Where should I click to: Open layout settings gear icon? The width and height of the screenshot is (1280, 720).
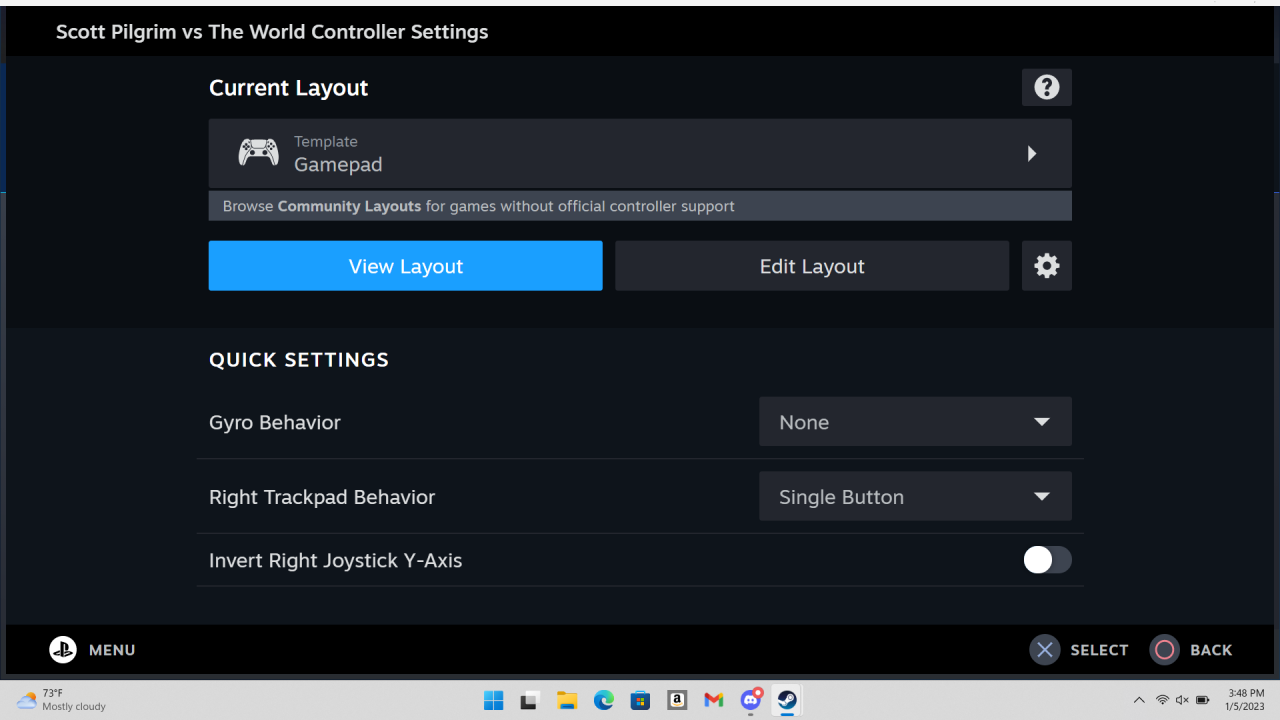1046,266
